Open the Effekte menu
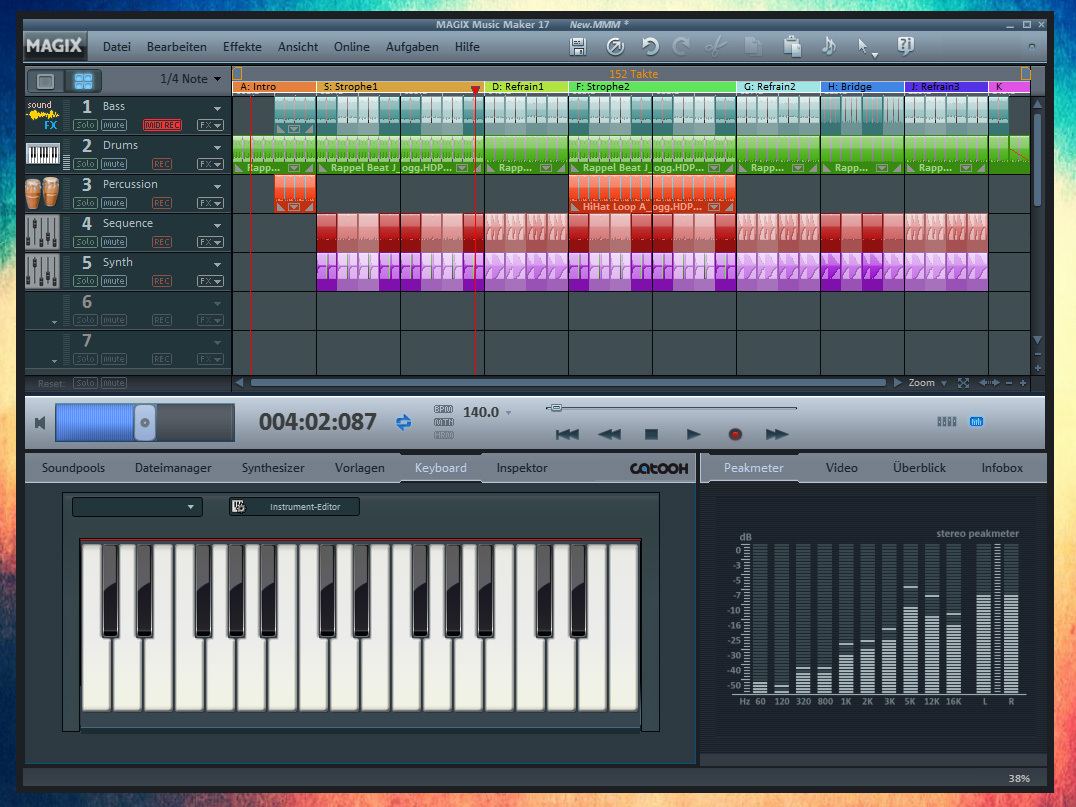This screenshot has width=1076, height=807. (x=242, y=47)
